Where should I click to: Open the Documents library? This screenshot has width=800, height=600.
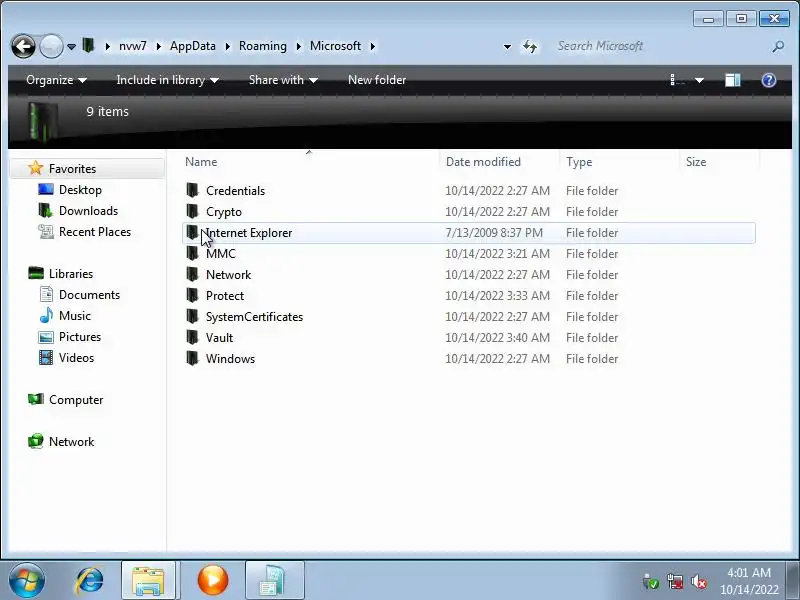pyautogui.click(x=89, y=295)
